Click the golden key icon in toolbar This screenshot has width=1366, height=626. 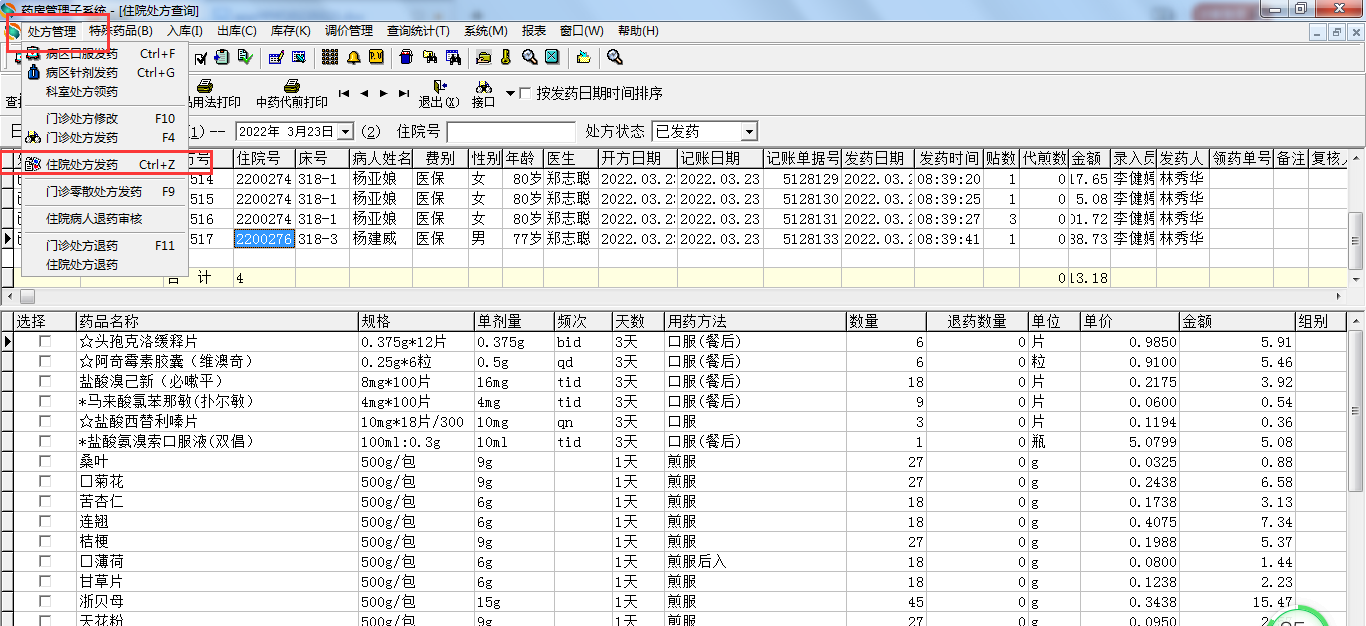pyautogui.click(x=505, y=57)
